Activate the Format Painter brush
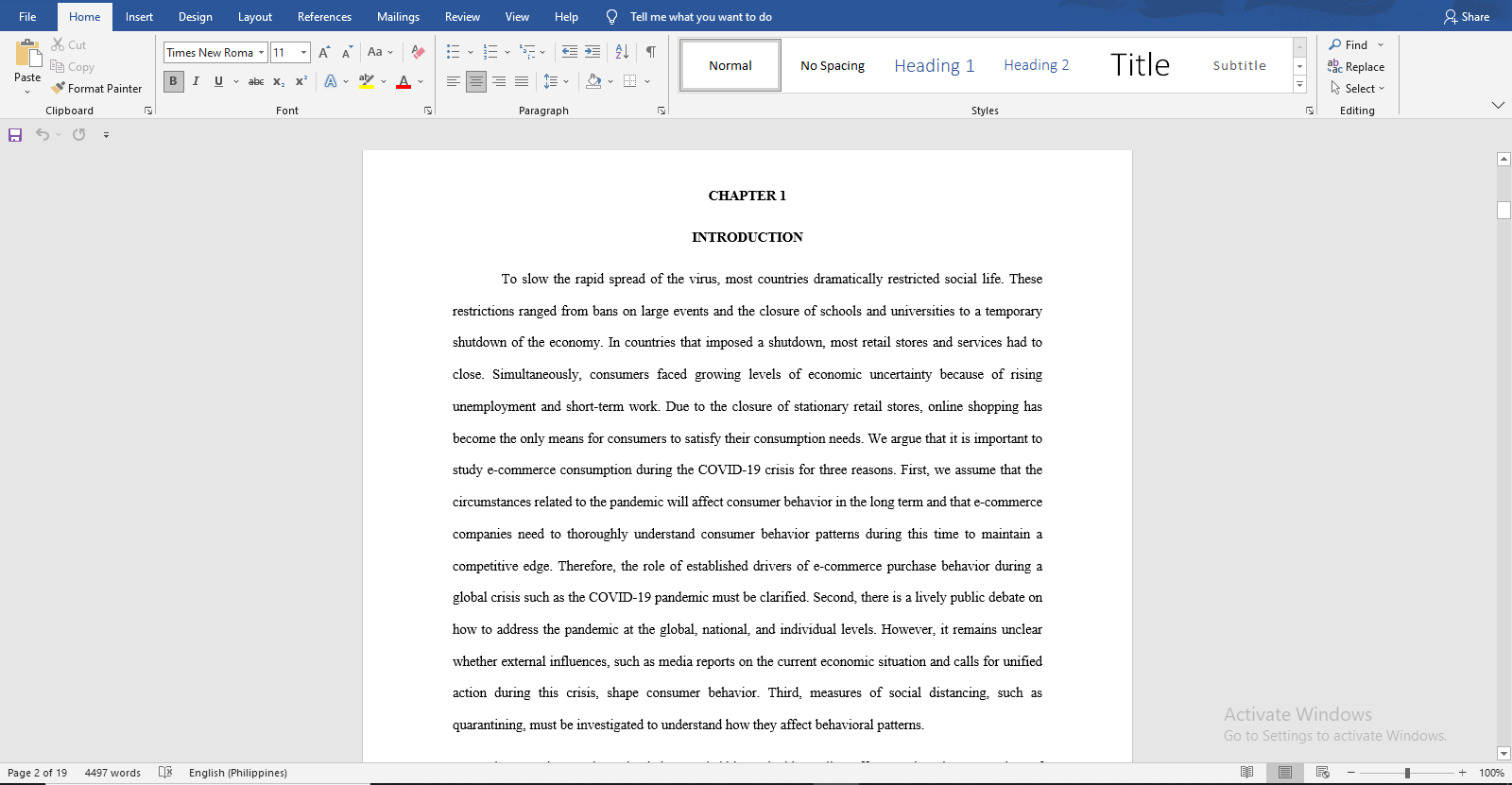The width and height of the screenshot is (1512, 785). [x=59, y=88]
